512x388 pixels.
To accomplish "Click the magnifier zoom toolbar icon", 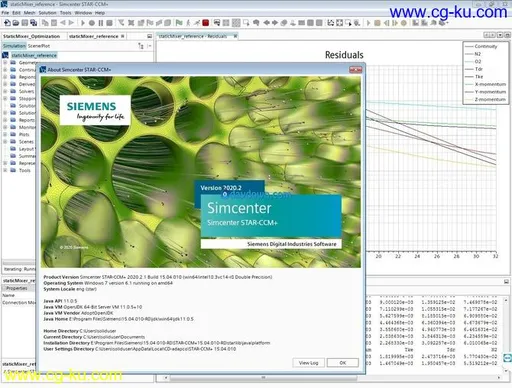I will coord(357,23).
